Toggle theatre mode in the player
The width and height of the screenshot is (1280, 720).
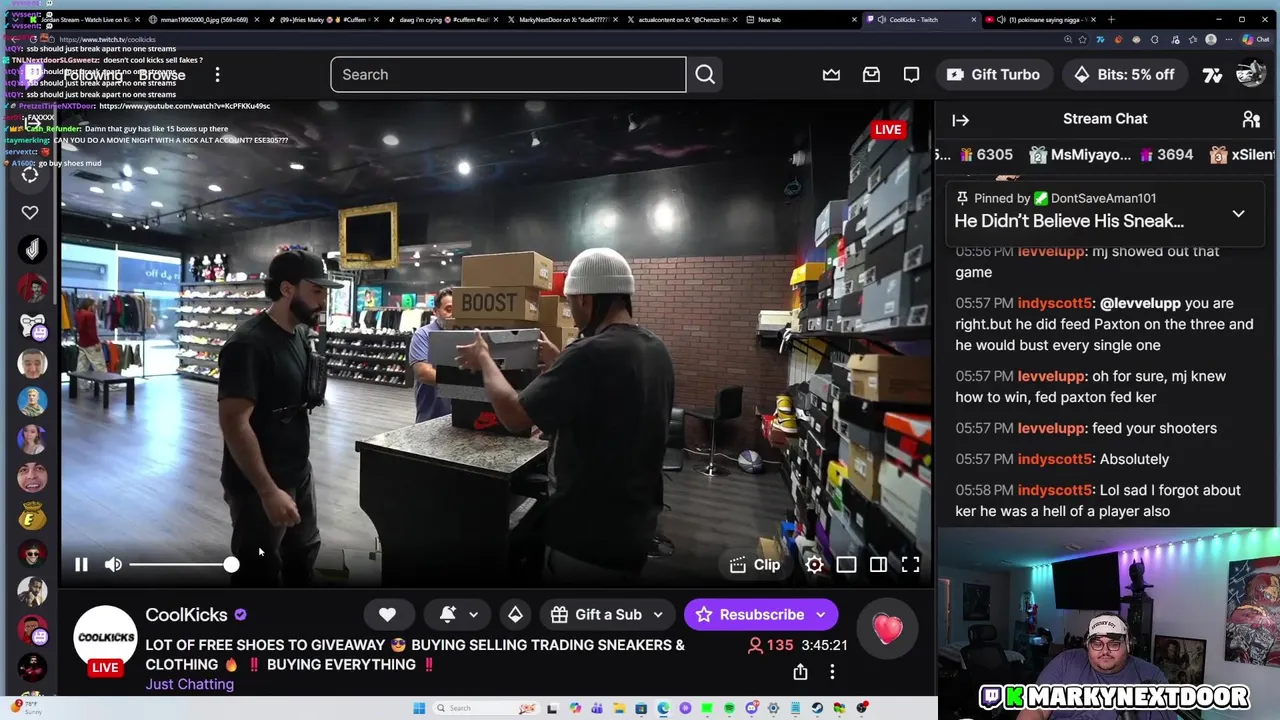pos(846,565)
